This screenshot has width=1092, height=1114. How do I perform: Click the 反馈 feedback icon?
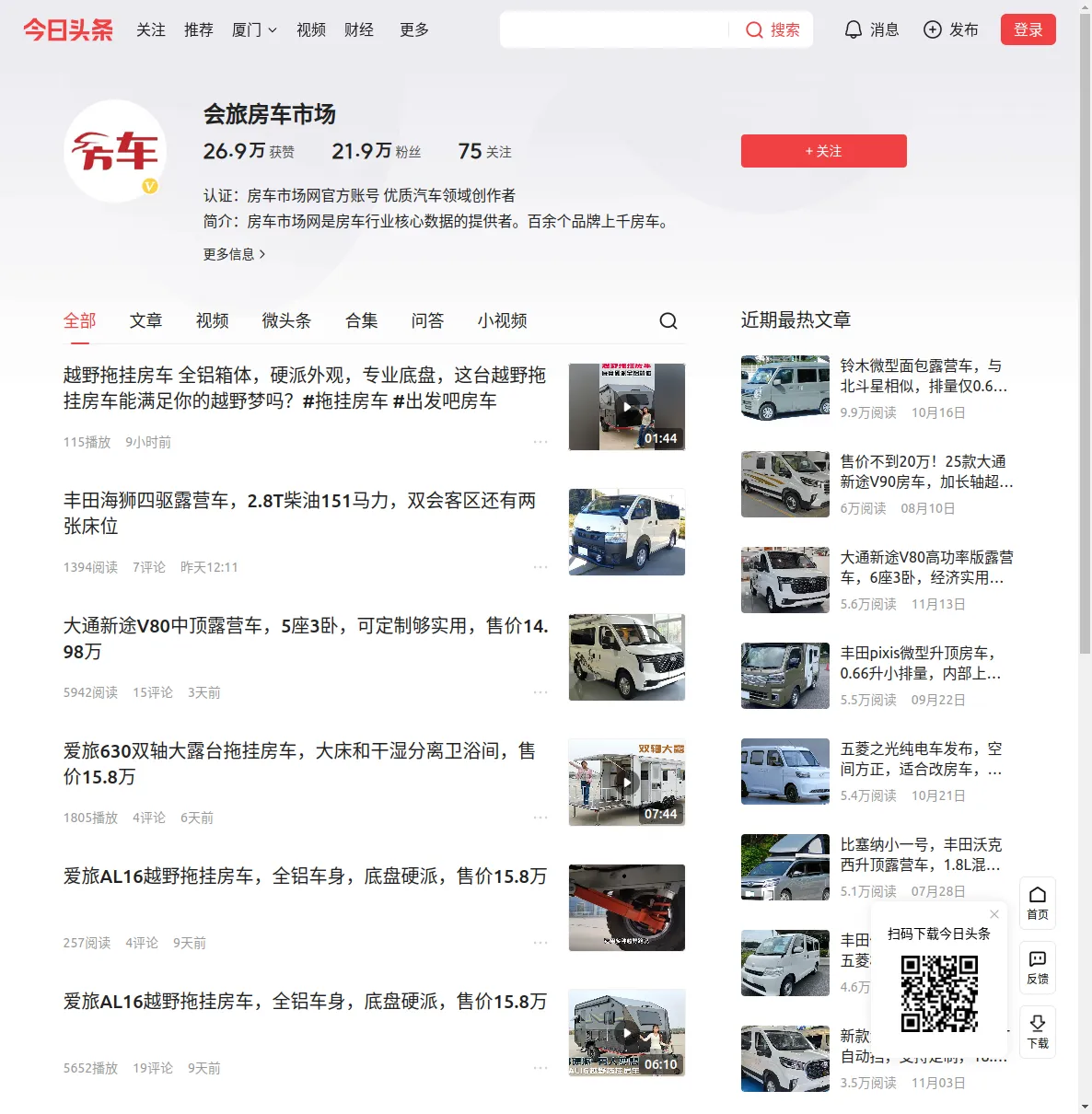tap(1038, 968)
